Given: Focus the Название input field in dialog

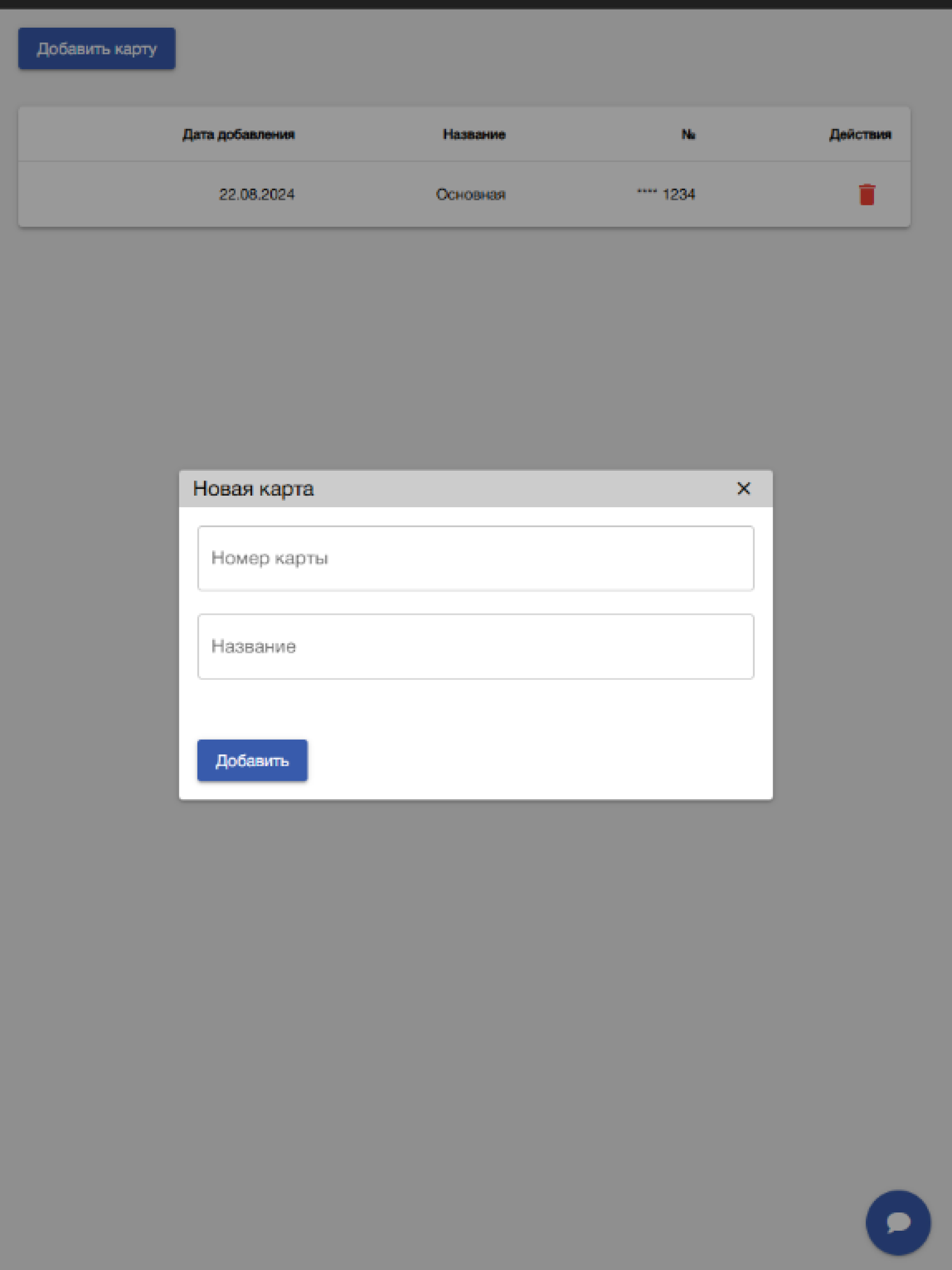Looking at the screenshot, I should [476, 647].
